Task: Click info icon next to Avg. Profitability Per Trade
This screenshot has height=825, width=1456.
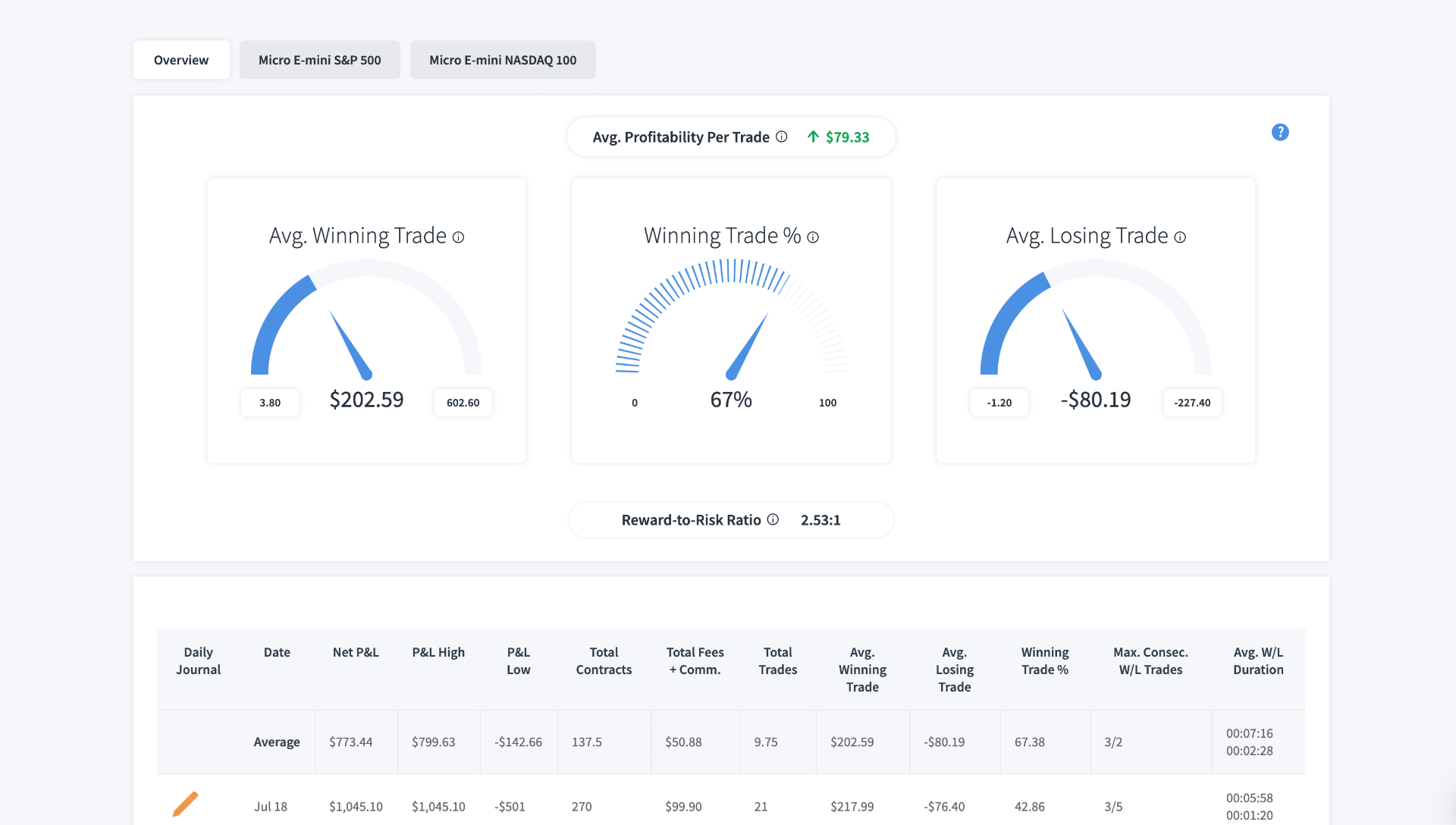Action: pyautogui.click(x=781, y=136)
